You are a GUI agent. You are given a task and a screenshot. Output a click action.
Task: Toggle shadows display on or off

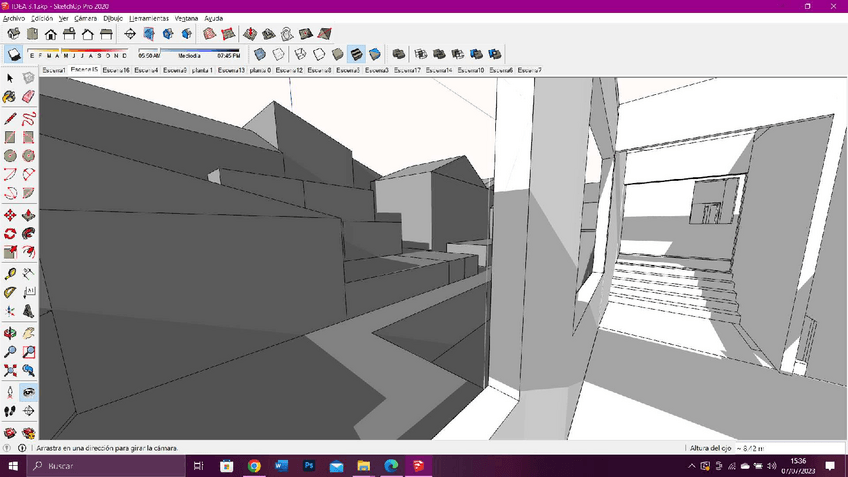tap(14, 54)
